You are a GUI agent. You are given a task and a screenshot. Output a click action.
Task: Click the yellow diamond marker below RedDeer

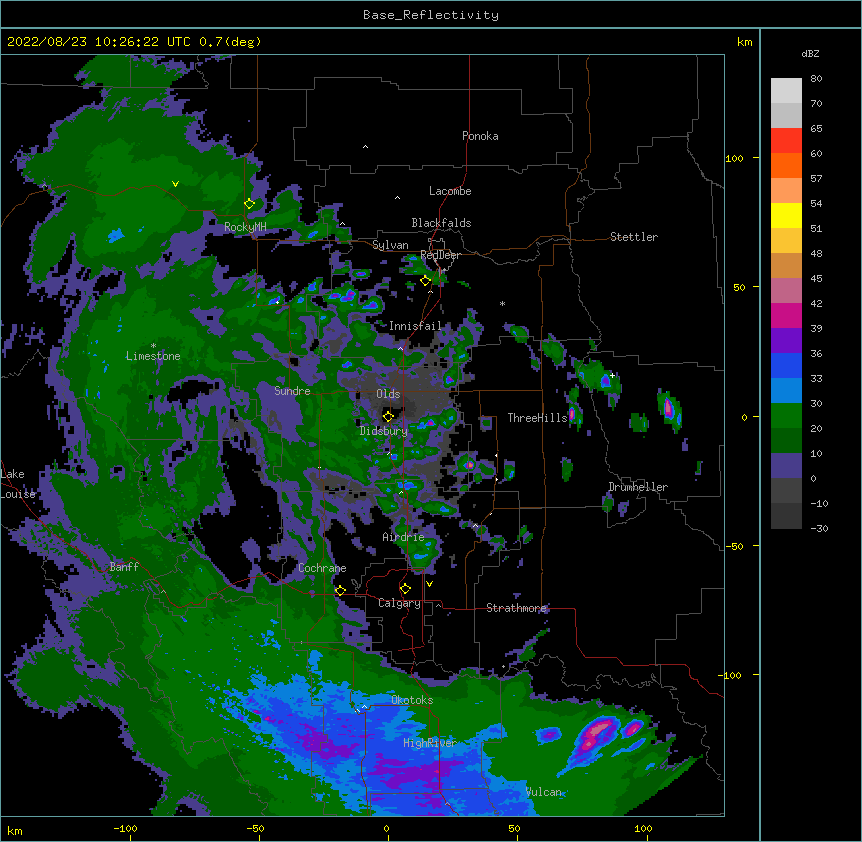425,281
